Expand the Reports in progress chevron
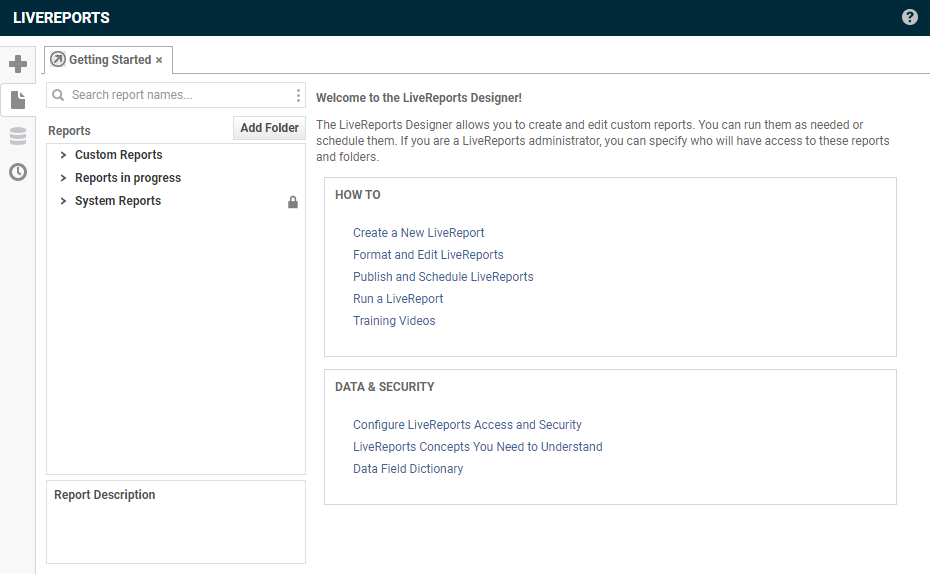Screen dimensions: 930x574 point(63,178)
